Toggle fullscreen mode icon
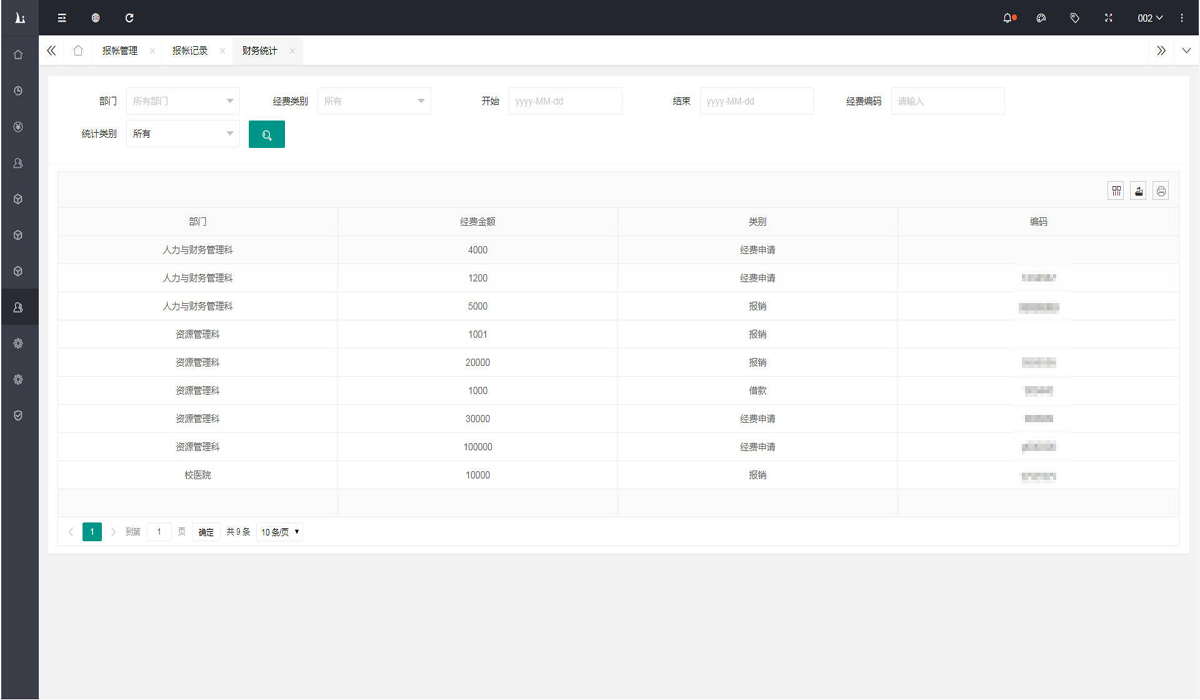1200x700 pixels. click(1108, 18)
